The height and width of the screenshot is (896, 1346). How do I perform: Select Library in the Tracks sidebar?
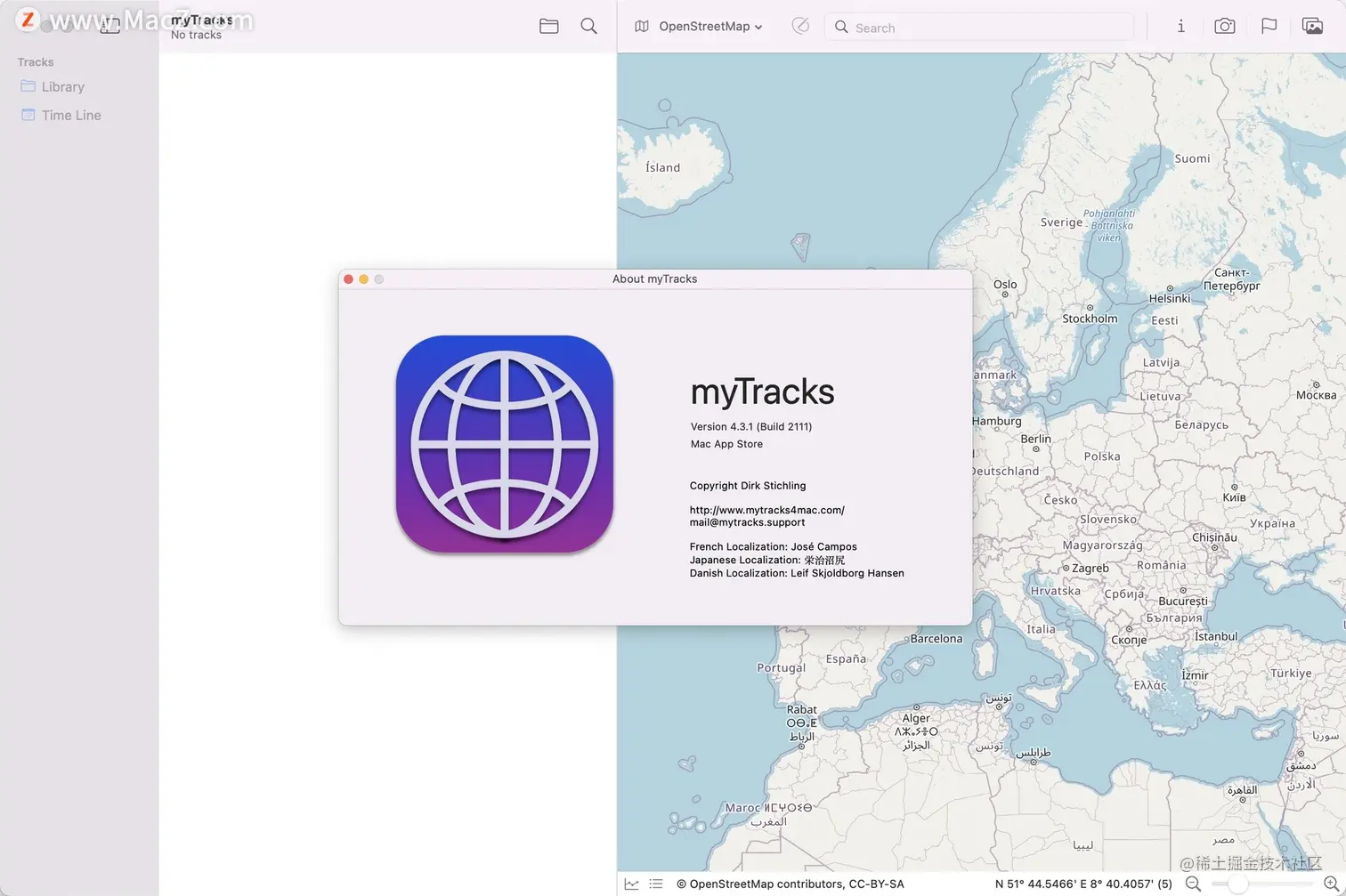(x=62, y=87)
